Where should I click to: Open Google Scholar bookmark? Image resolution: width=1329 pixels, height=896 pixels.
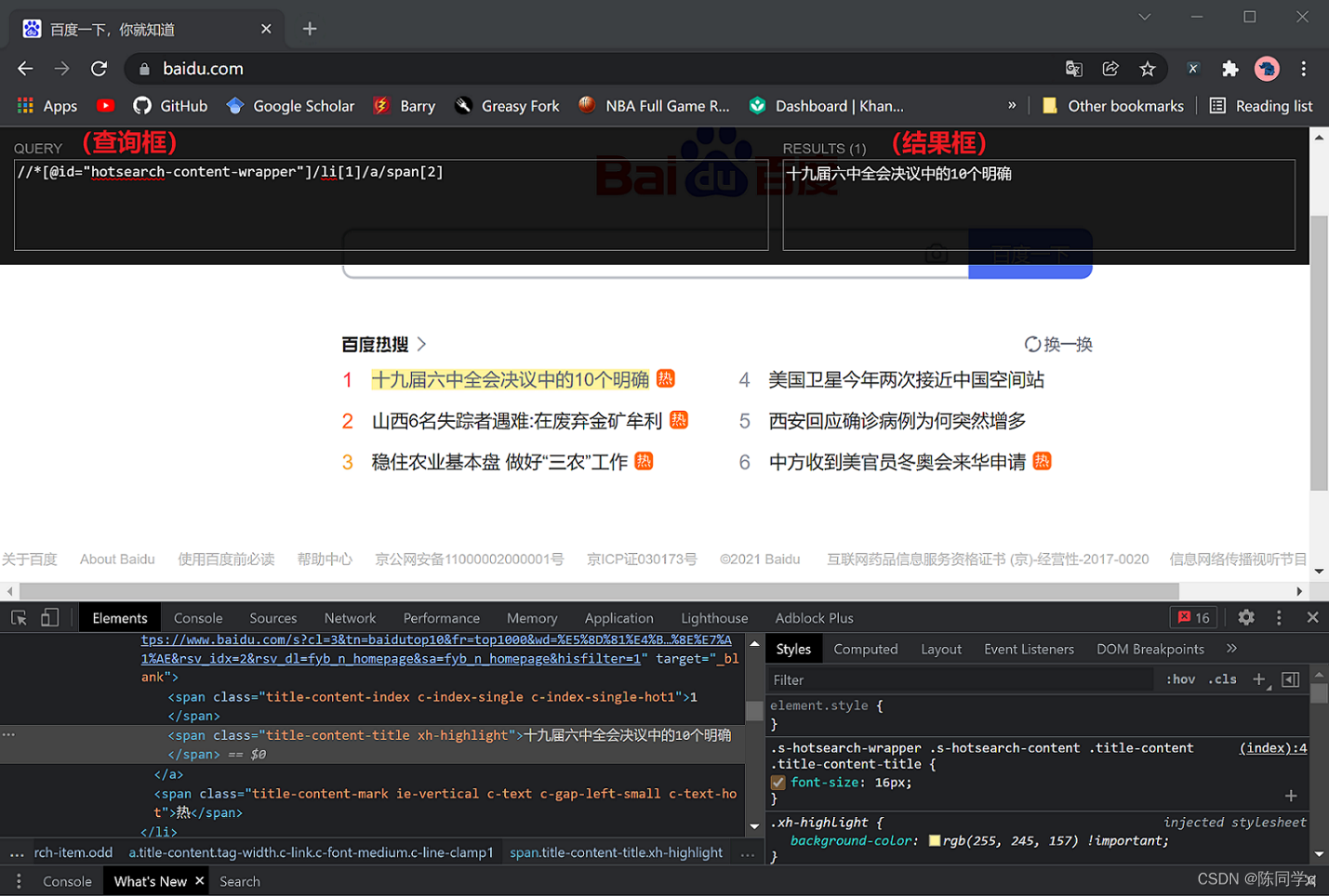coord(291,106)
